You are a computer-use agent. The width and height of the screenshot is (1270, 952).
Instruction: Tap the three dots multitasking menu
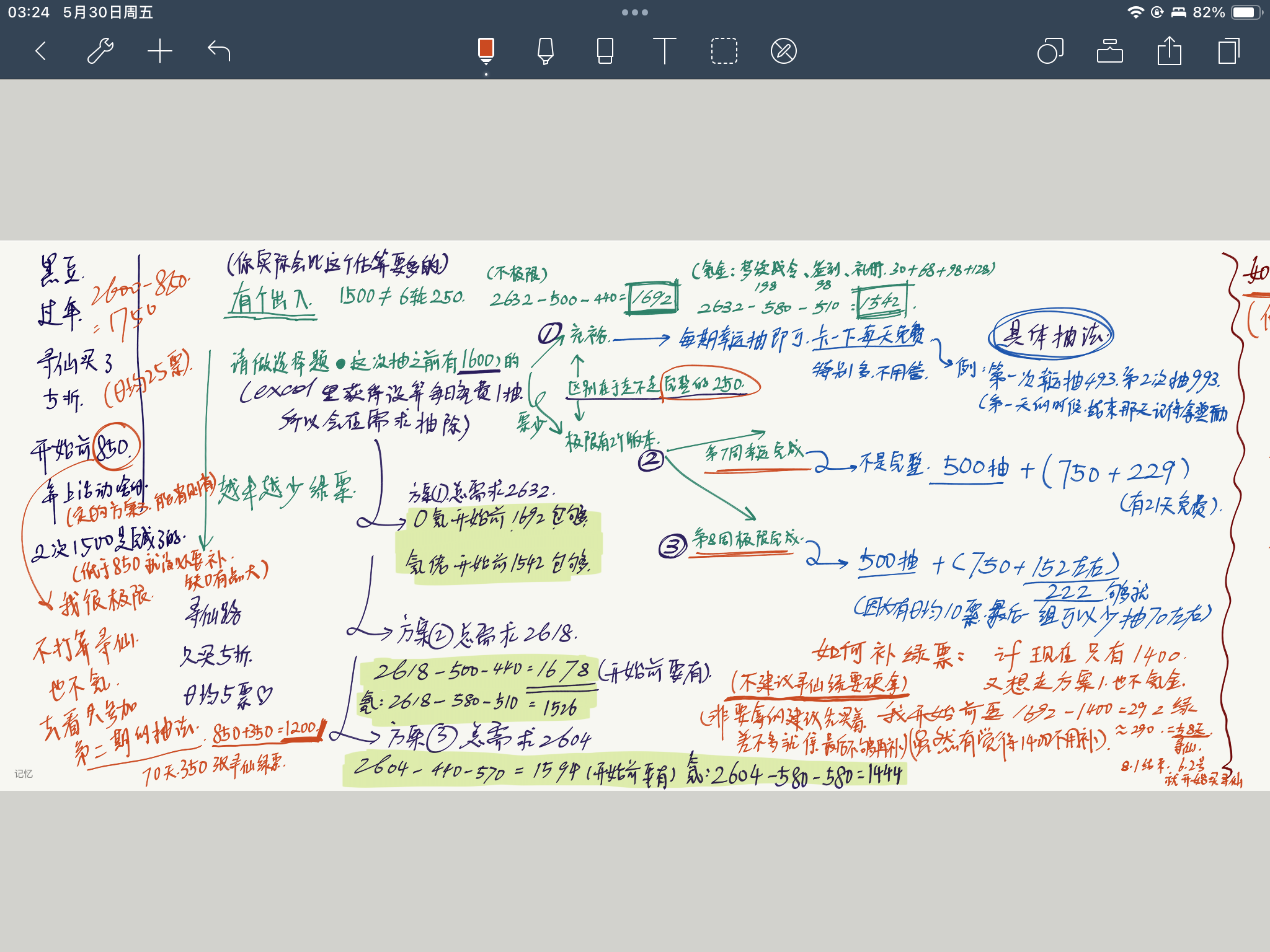635,12
